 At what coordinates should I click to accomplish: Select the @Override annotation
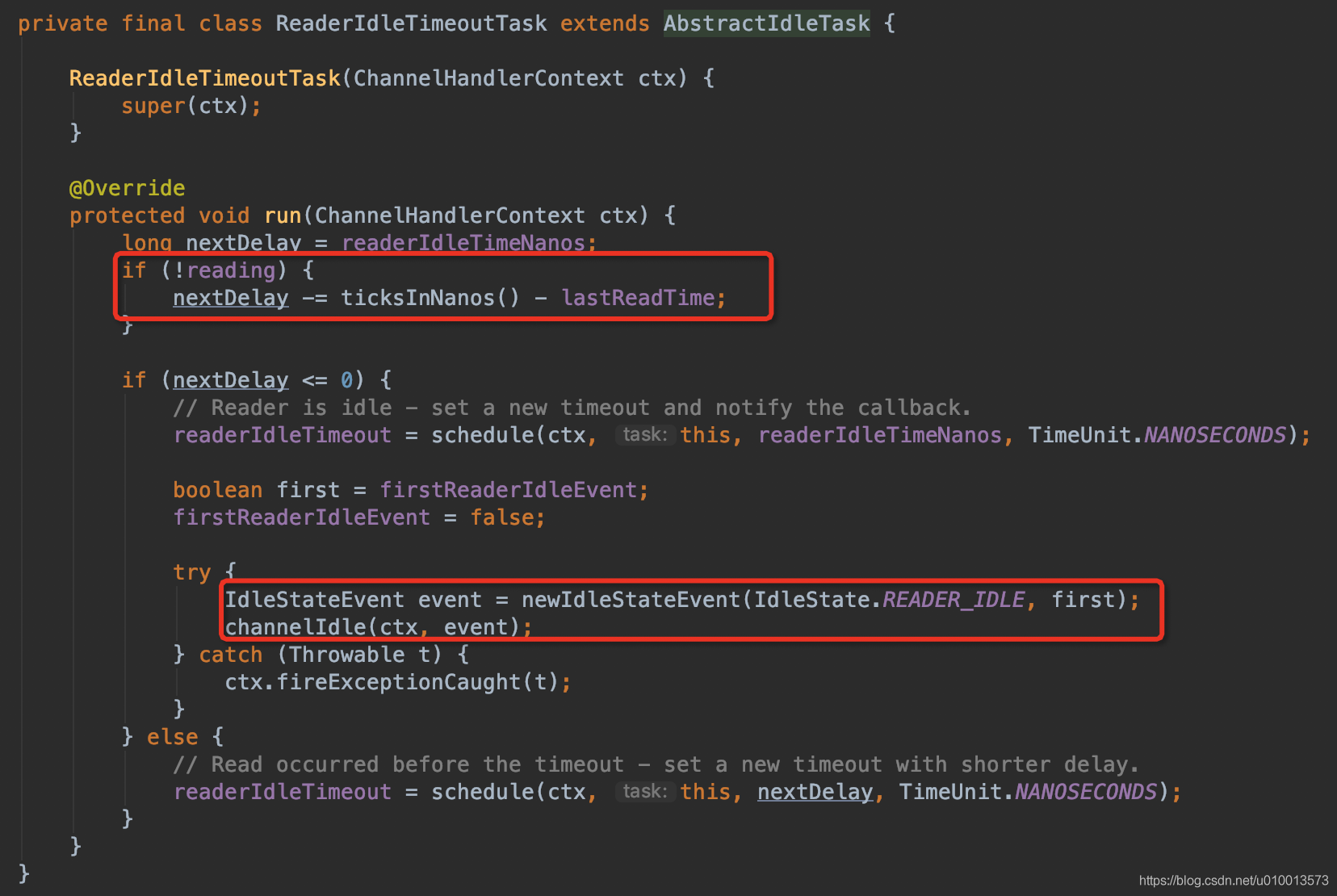[x=127, y=188]
